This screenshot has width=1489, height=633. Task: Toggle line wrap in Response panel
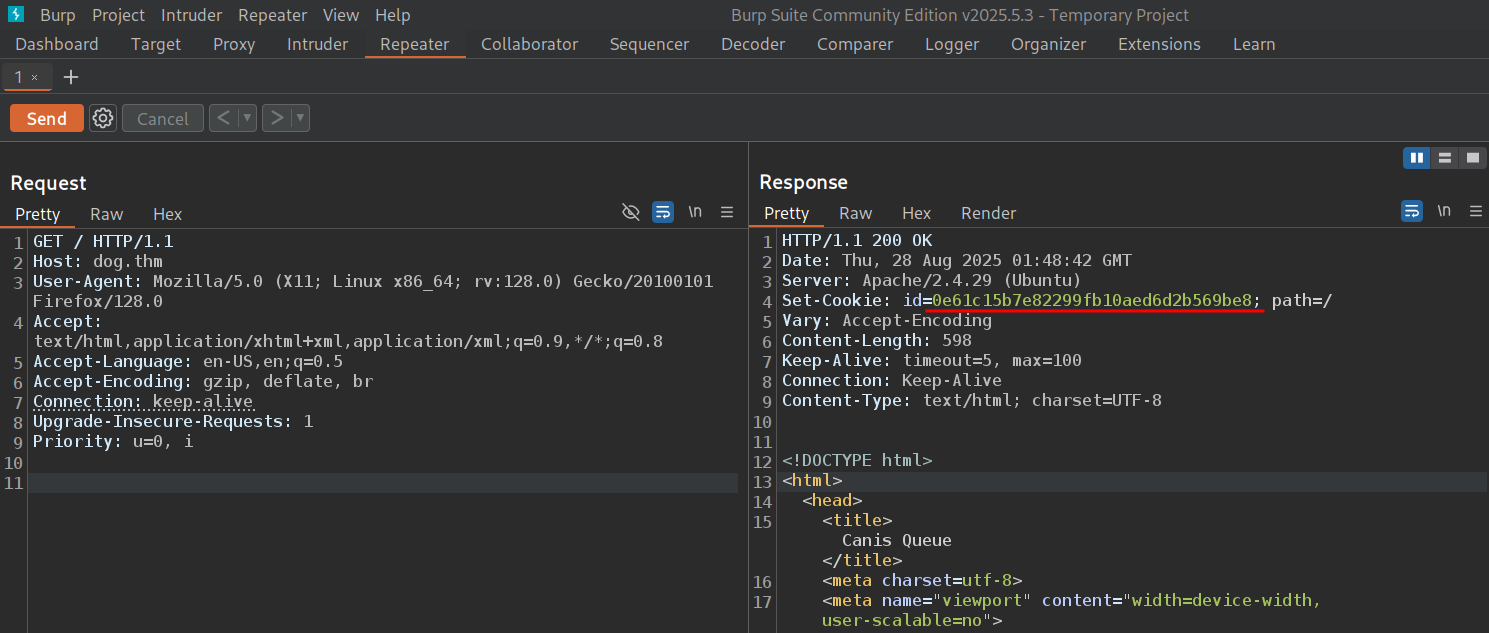[x=1411, y=211]
